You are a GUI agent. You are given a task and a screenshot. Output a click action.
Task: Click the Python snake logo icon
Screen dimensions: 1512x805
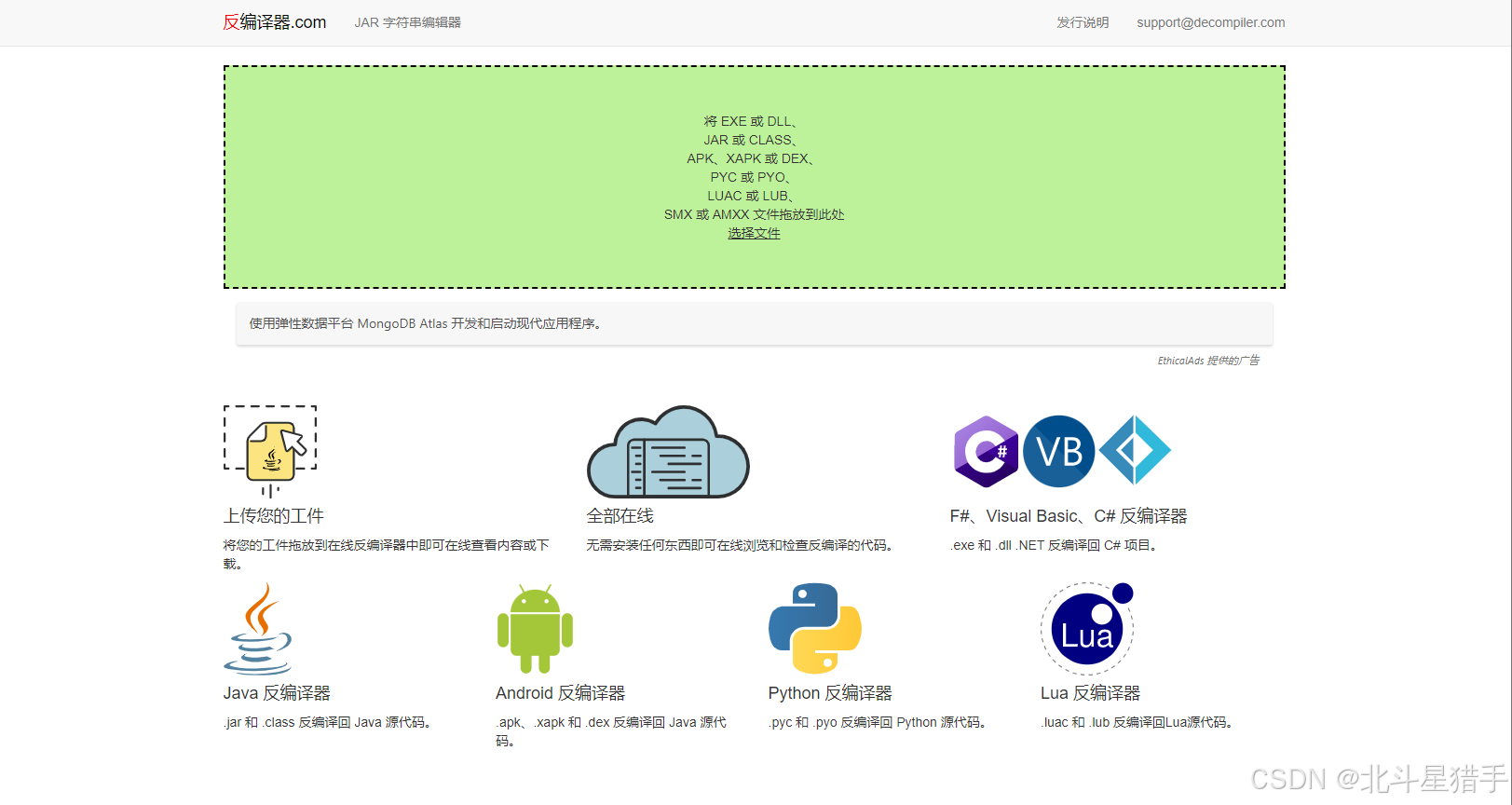click(815, 629)
